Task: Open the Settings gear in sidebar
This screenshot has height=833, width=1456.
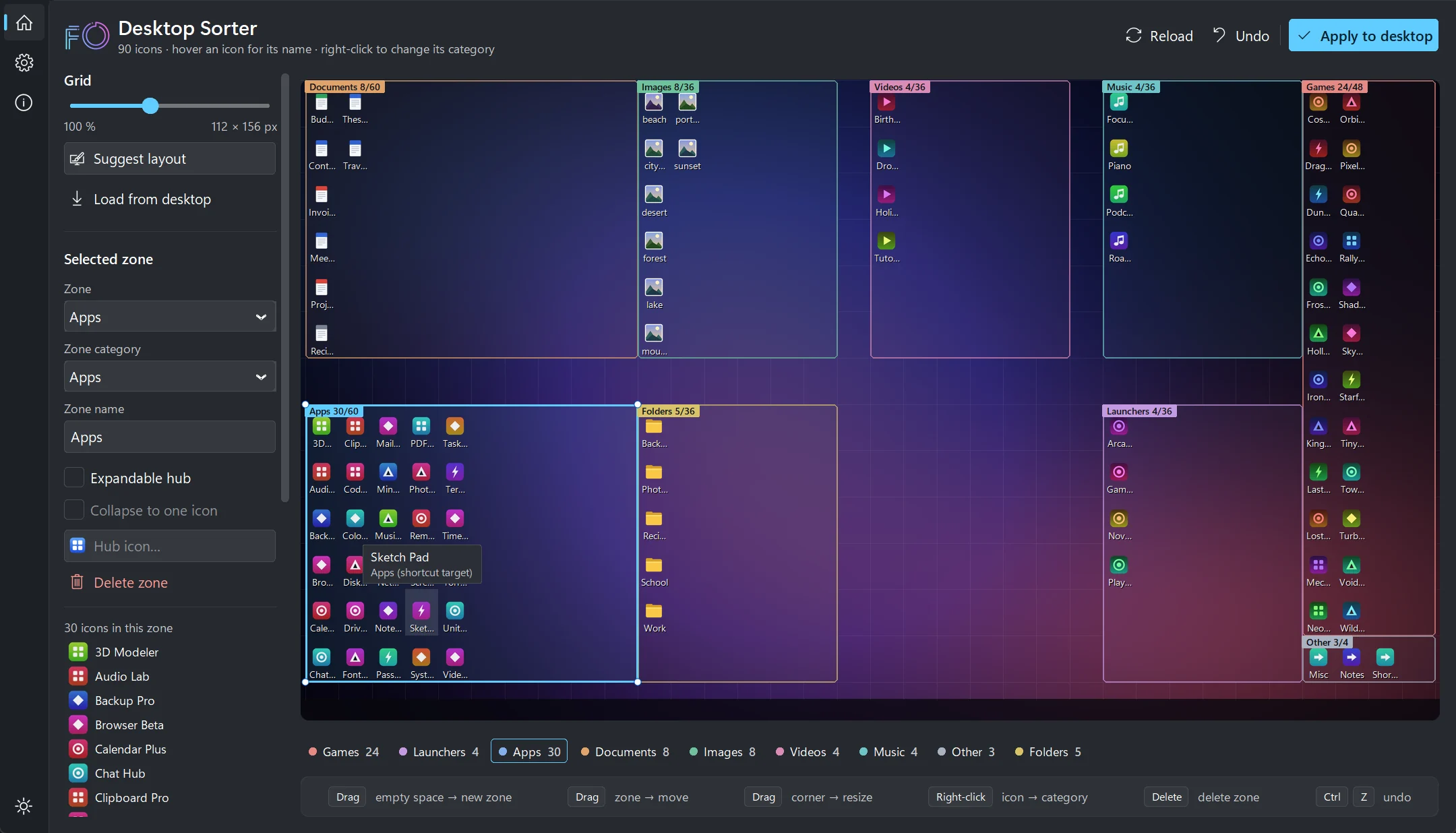Action: pyautogui.click(x=24, y=63)
